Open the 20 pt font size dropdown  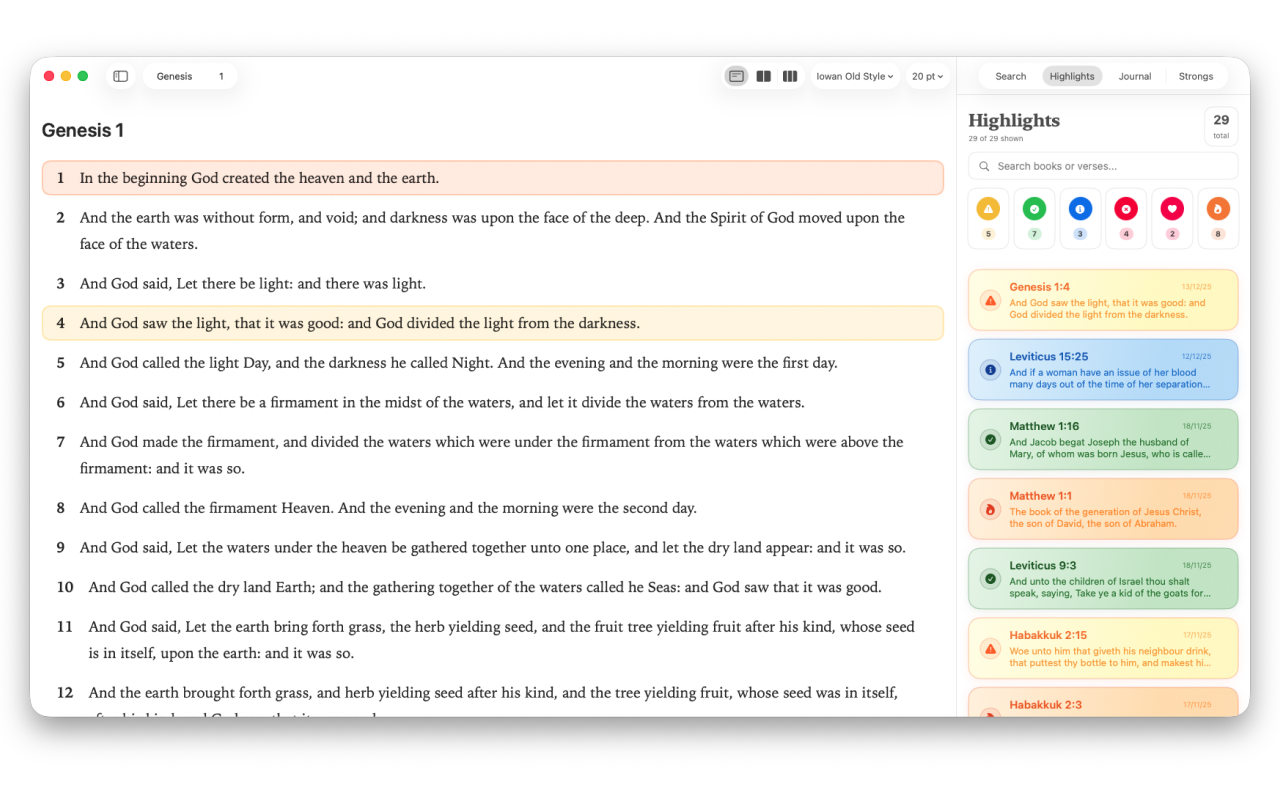tap(927, 76)
